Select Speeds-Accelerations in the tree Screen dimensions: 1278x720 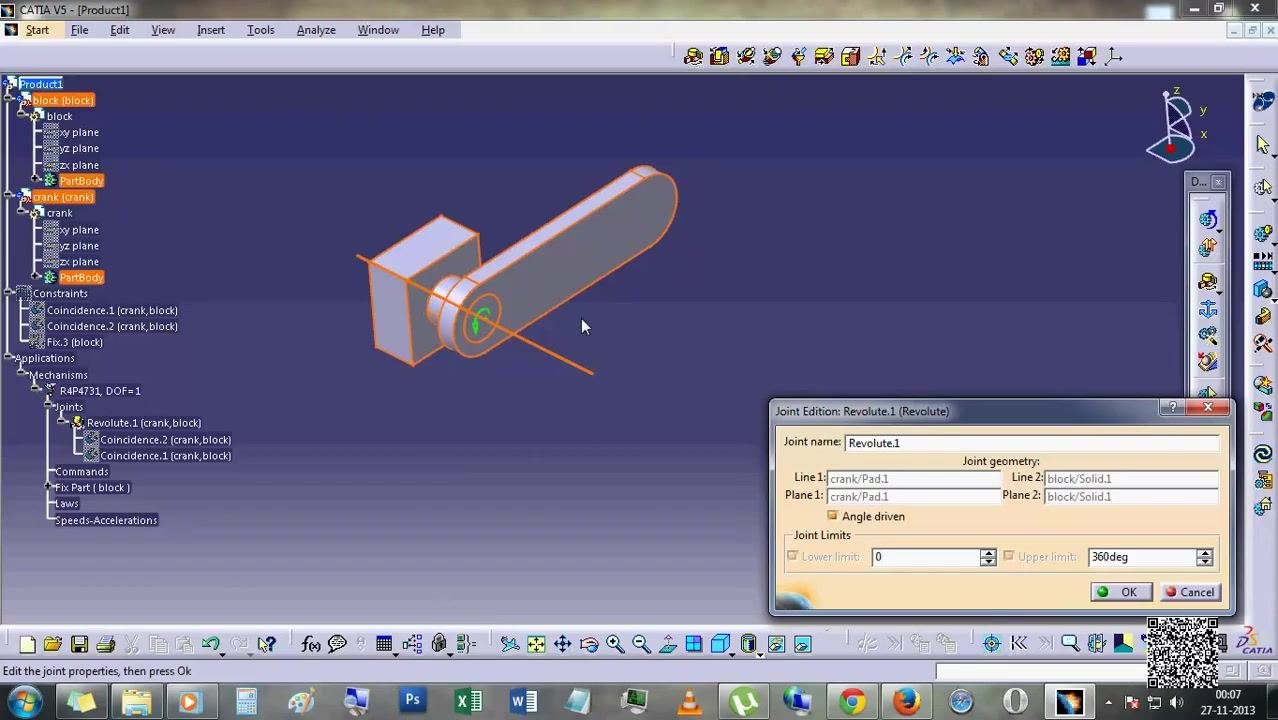tap(105, 520)
